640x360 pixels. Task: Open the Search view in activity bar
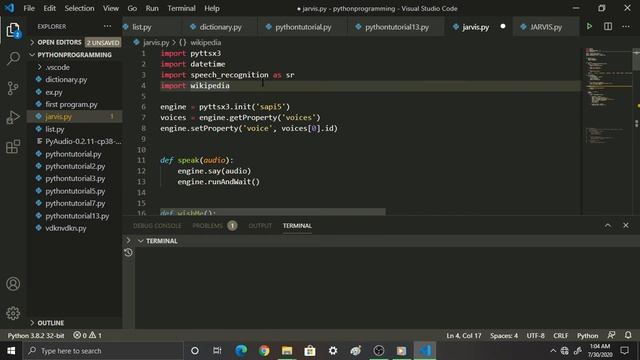[x=13, y=58]
